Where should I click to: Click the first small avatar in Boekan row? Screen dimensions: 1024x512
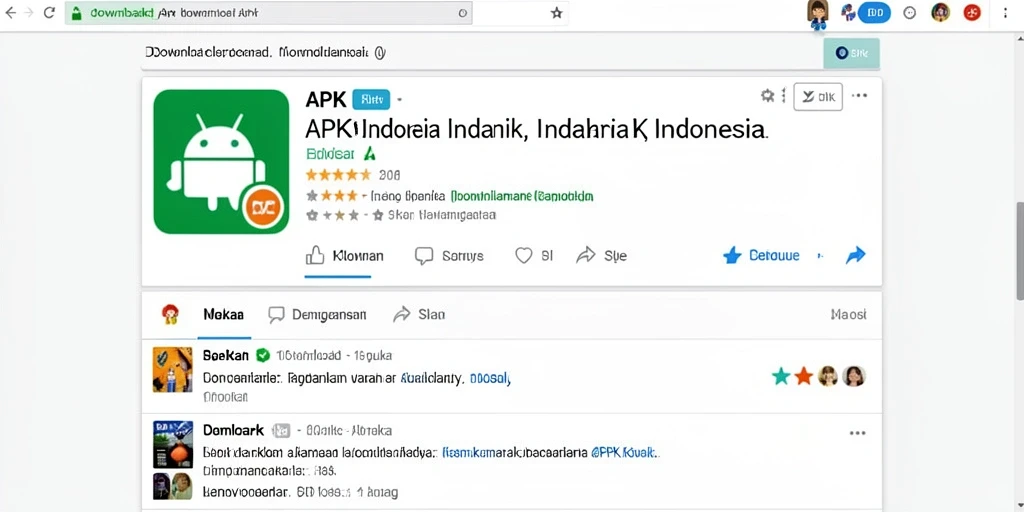point(828,376)
